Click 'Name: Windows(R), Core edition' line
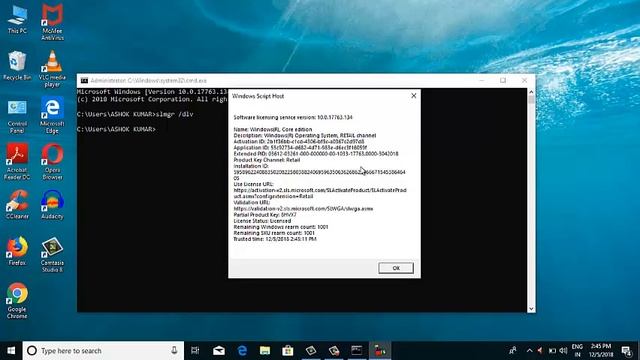The width and height of the screenshot is (640, 360). pos(273,129)
